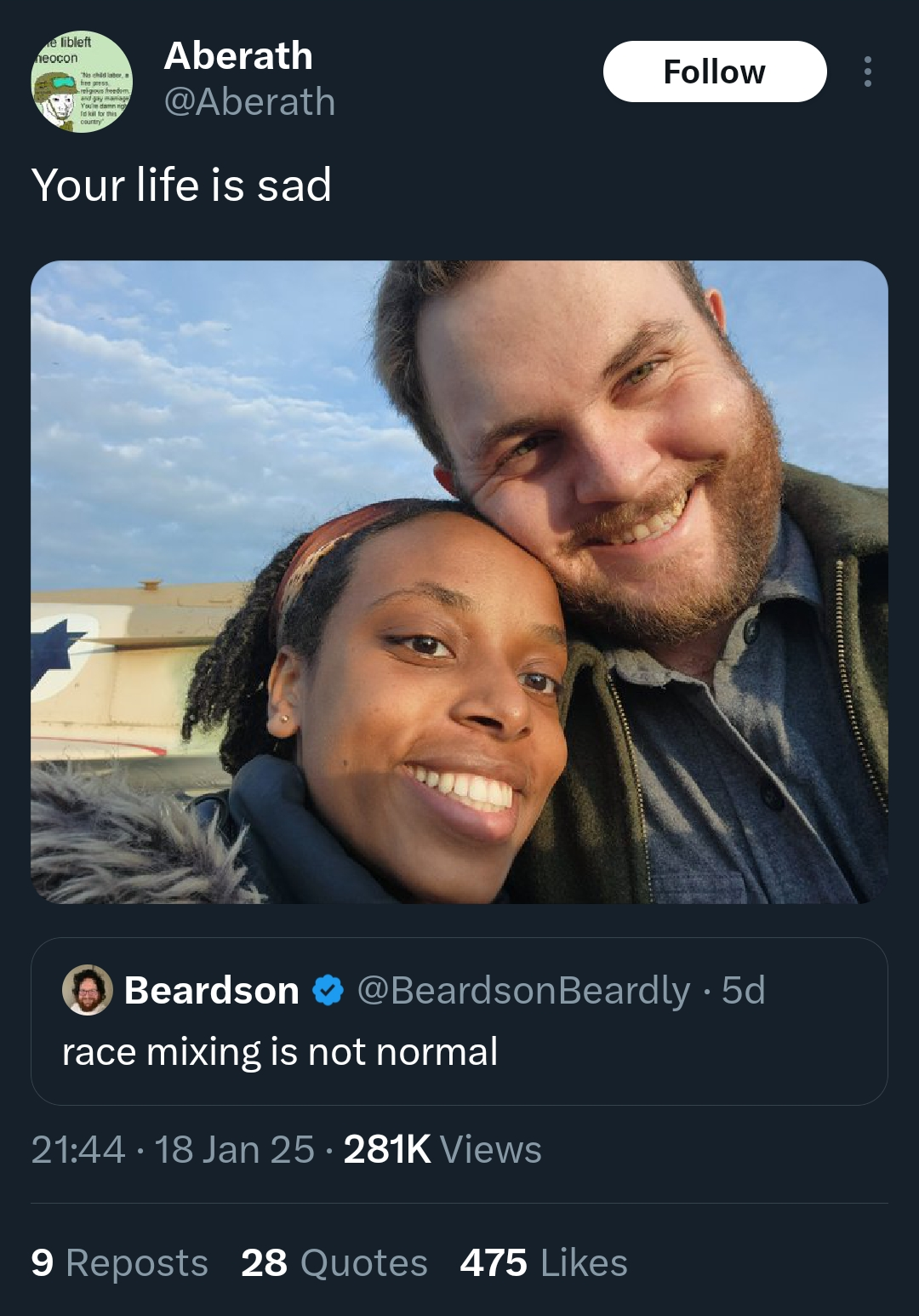Click the Beardson display name
The height and width of the screenshot is (1316, 919).
click(x=211, y=991)
